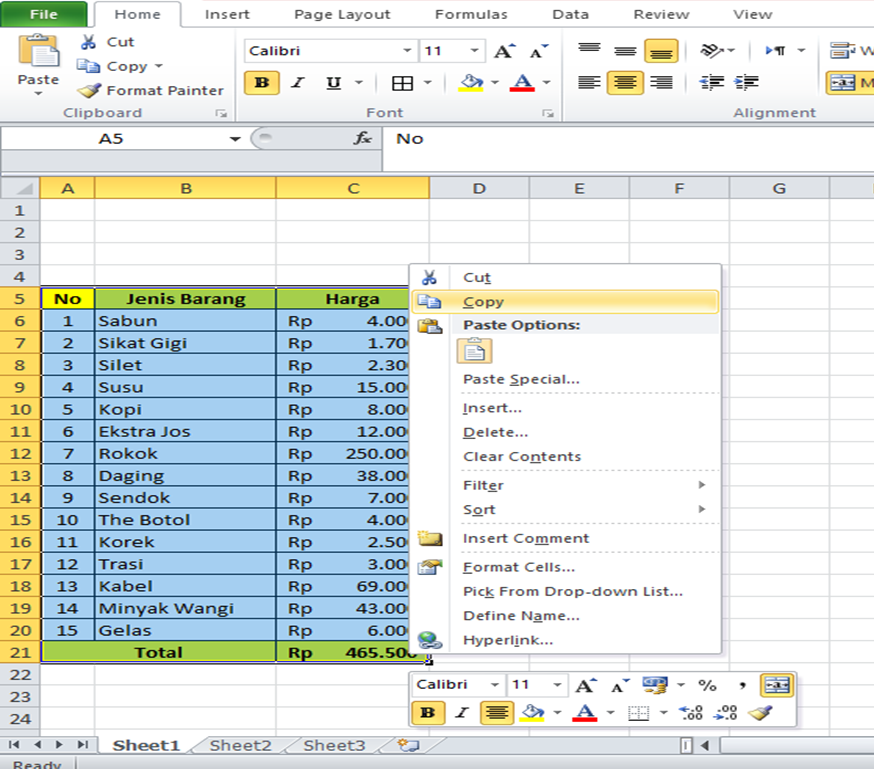Select the Cut scissors icon
Screen dimensions: 874x769
point(88,41)
